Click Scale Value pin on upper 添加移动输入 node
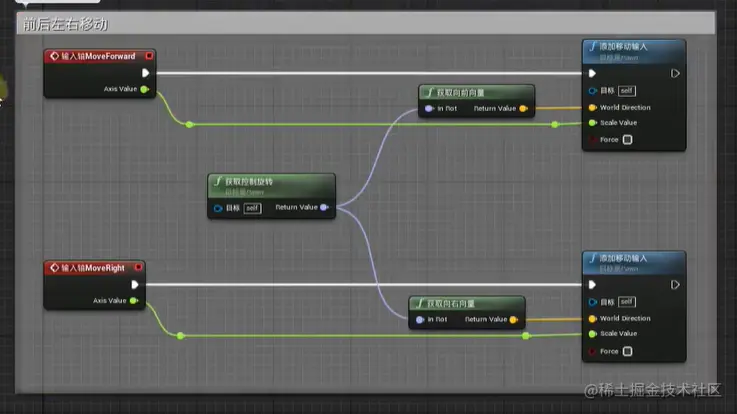This screenshot has width=737, height=414. [x=592, y=123]
